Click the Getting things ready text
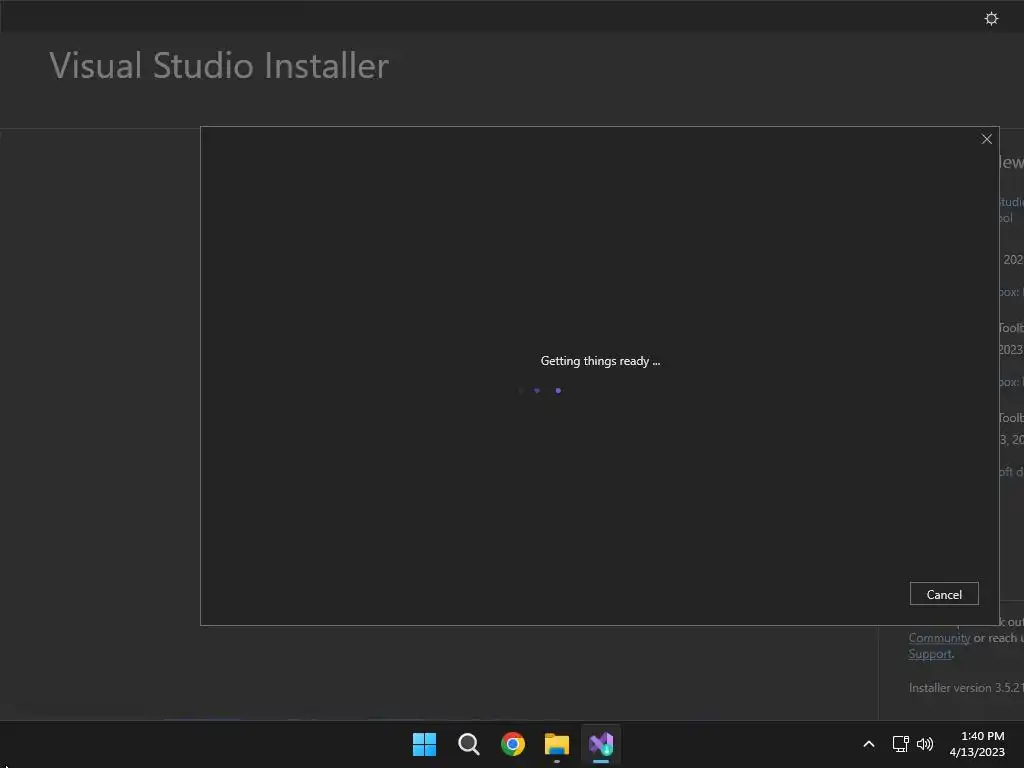This screenshot has width=1024, height=768. click(600, 361)
